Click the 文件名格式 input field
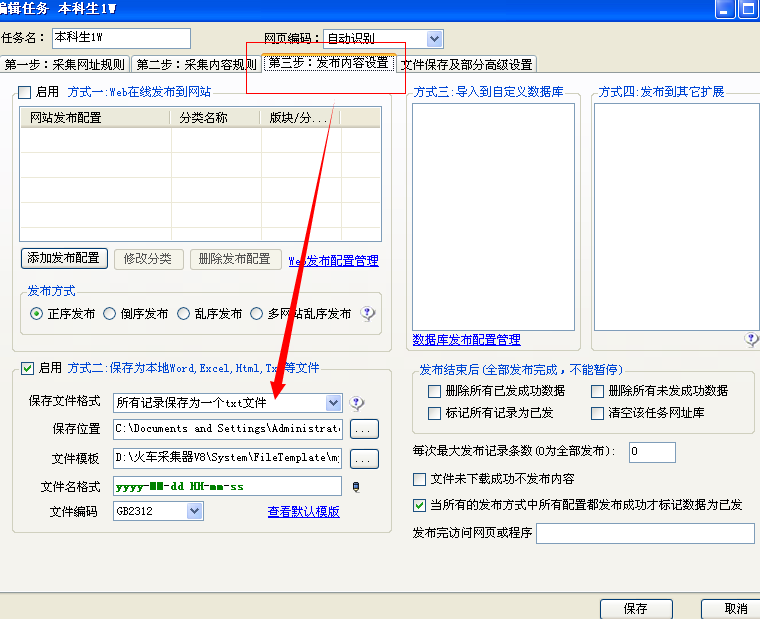760x619 pixels. 227,486
